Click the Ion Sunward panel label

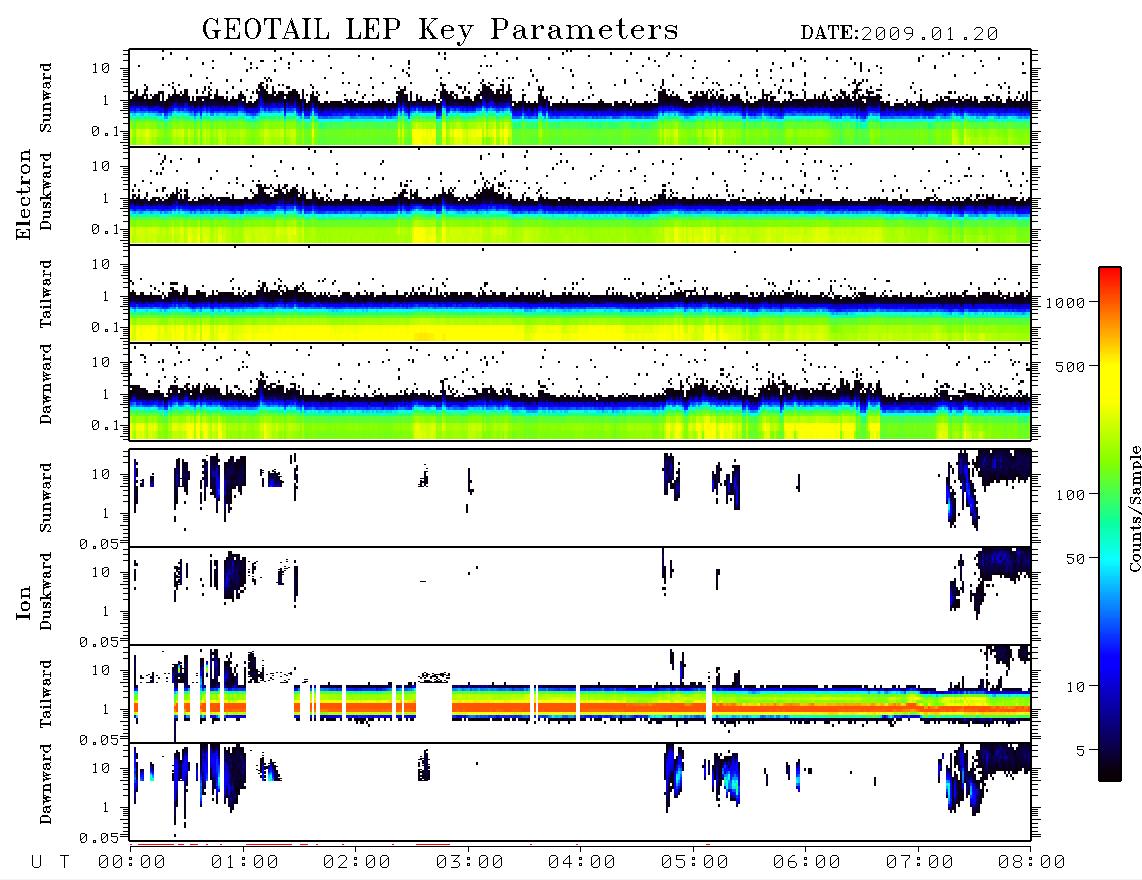pos(46,498)
